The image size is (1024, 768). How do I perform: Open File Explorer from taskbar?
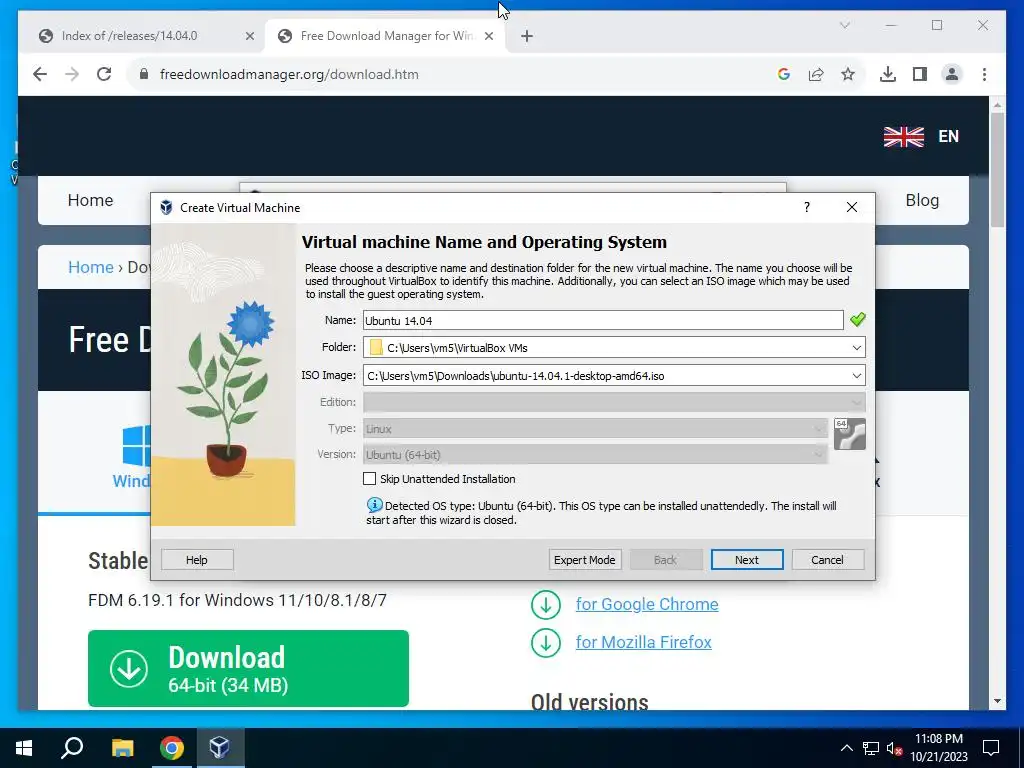click(122, 748)
